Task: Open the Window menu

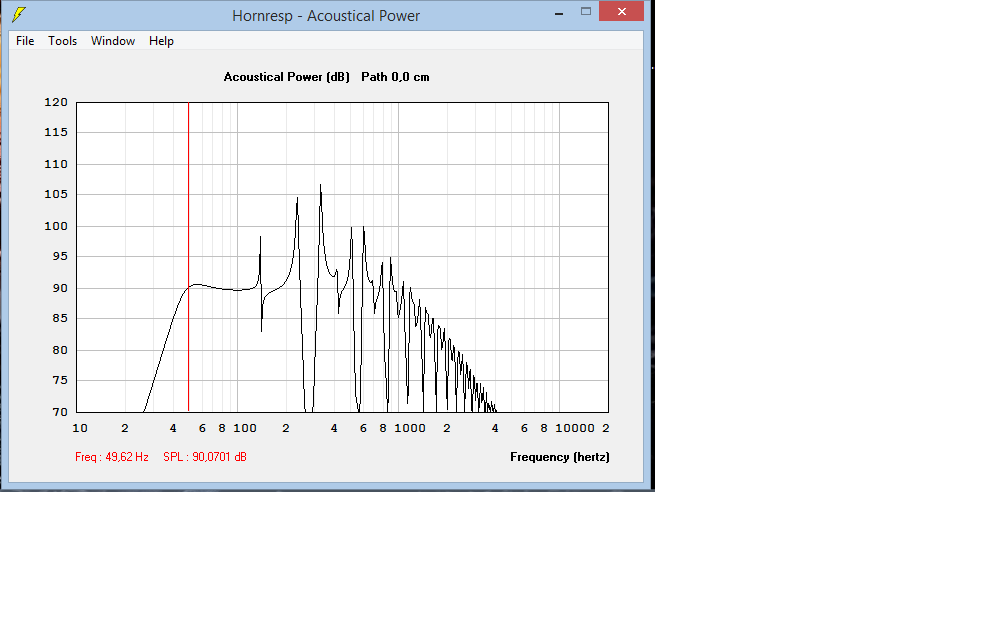Action: pos(112,40)
